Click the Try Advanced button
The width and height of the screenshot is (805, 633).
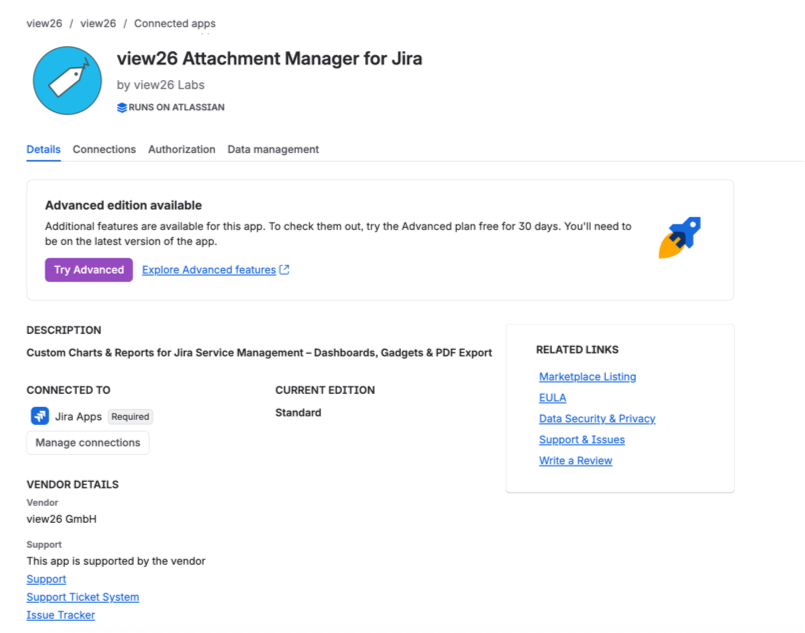click(89, 270)
